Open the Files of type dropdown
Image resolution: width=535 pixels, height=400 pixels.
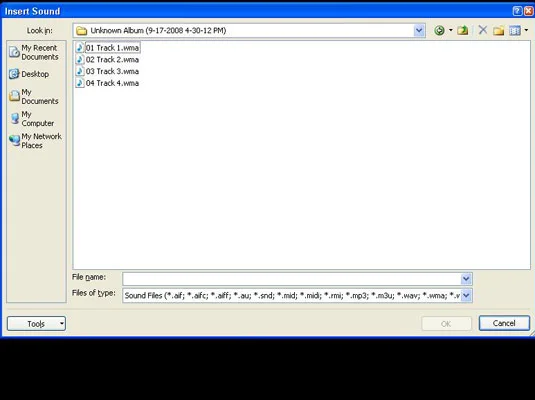coord(466,295)
